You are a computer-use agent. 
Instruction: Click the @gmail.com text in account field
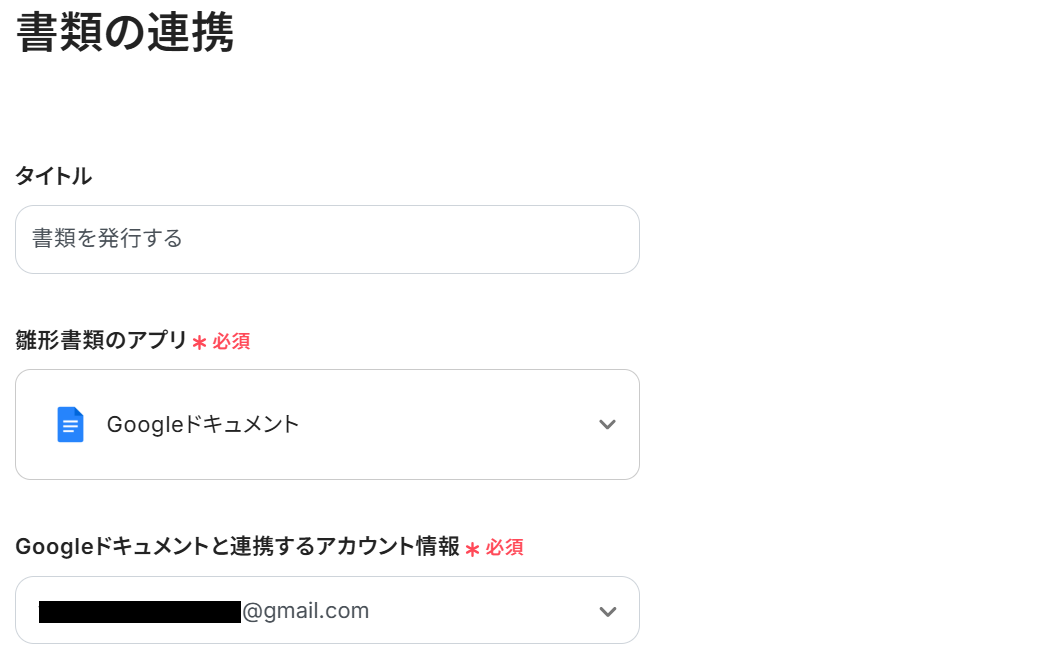click(306, 611)
